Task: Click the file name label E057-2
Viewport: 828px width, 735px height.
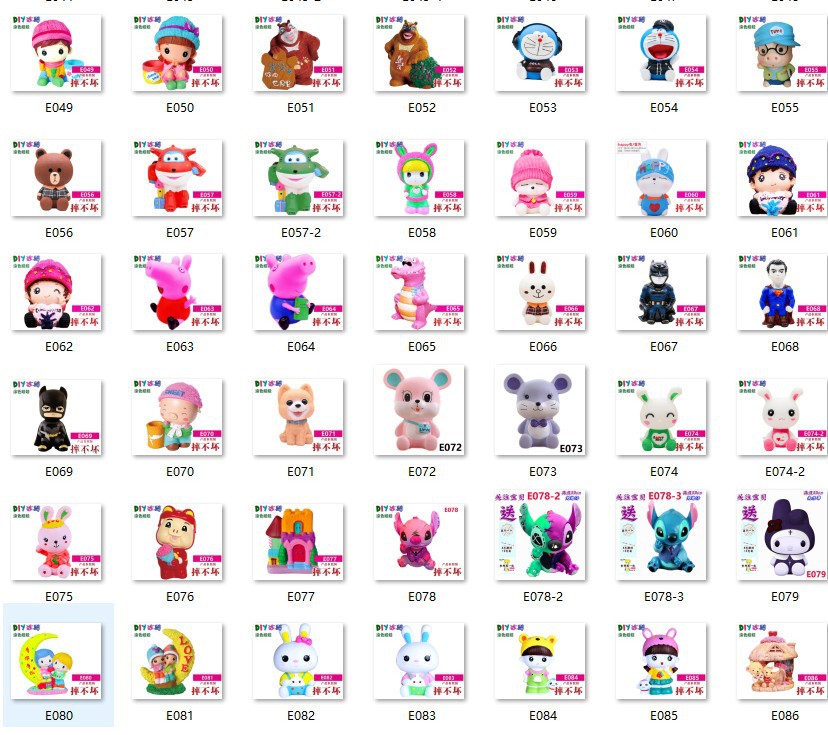Action: pos(300,233)
